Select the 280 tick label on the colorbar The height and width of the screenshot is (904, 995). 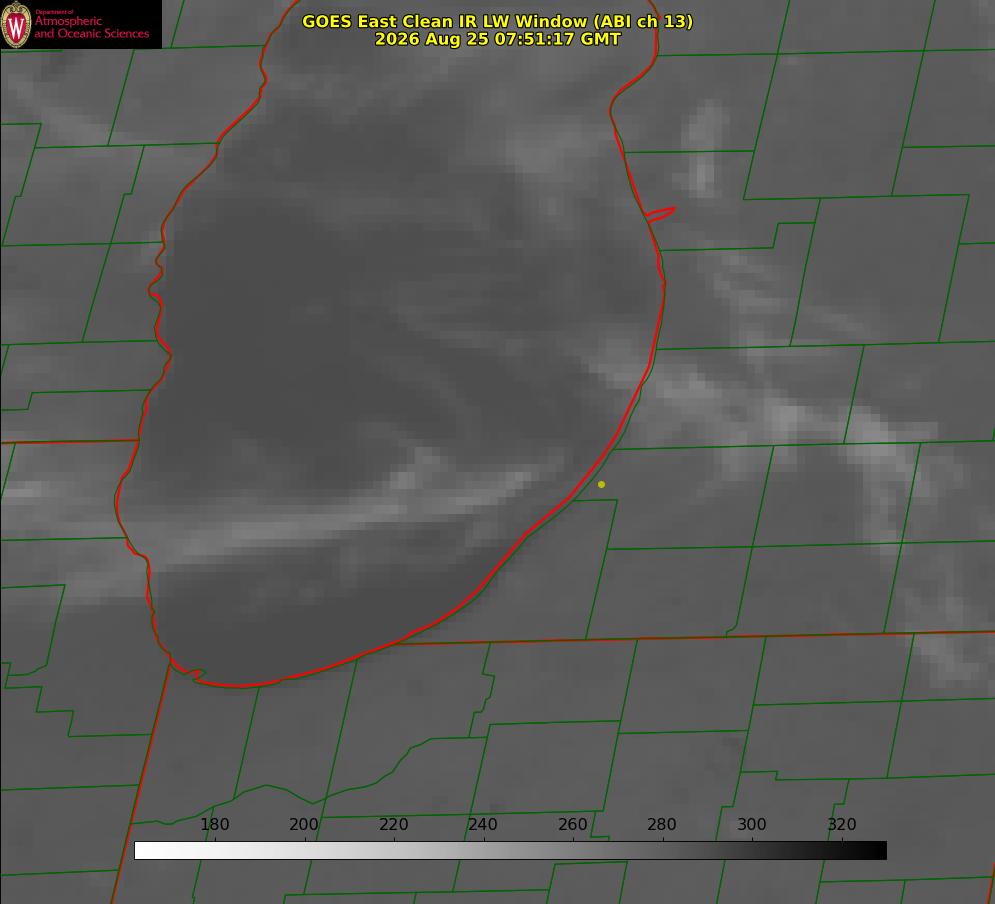tap(662, 824)
